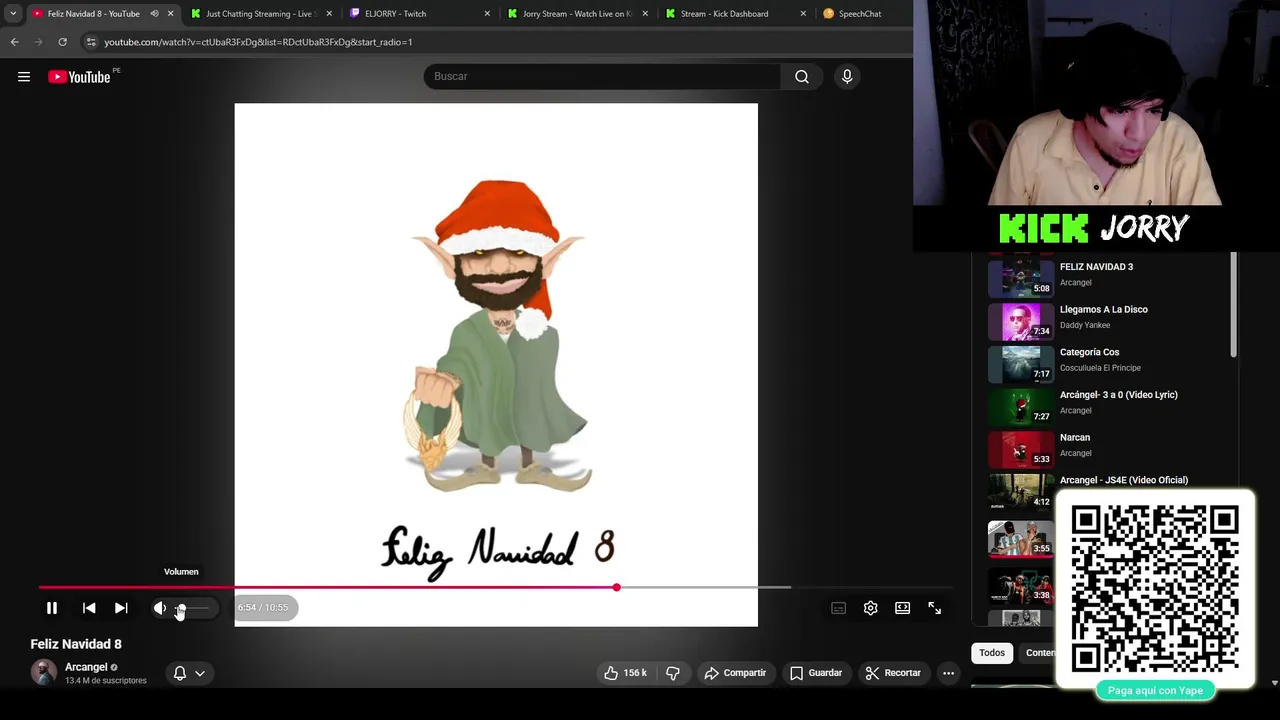This screenshot has height=720, width=1280.
Task: Open the Recortar clip tool
Action: pos(893,673)
